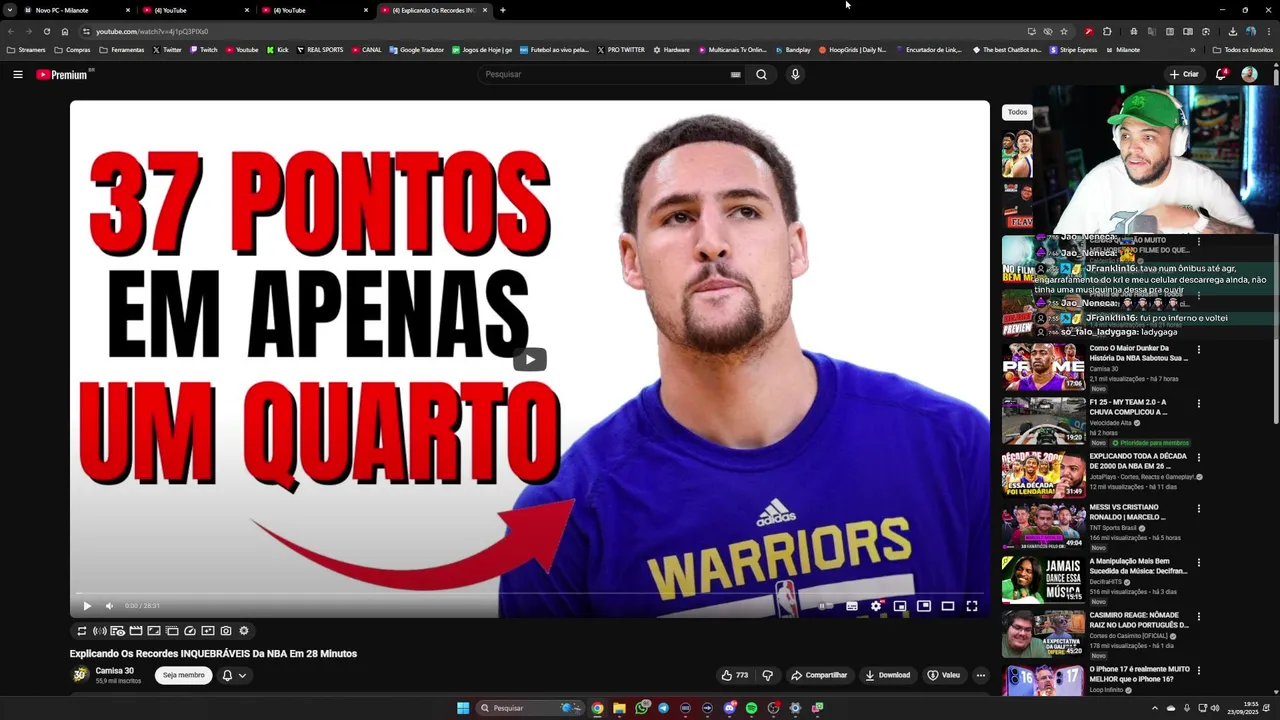1280x720 pixels.
Task: Open options for 'EXPLICANDO TODA A DÉCADA' video
Action: coord(1199,457)
